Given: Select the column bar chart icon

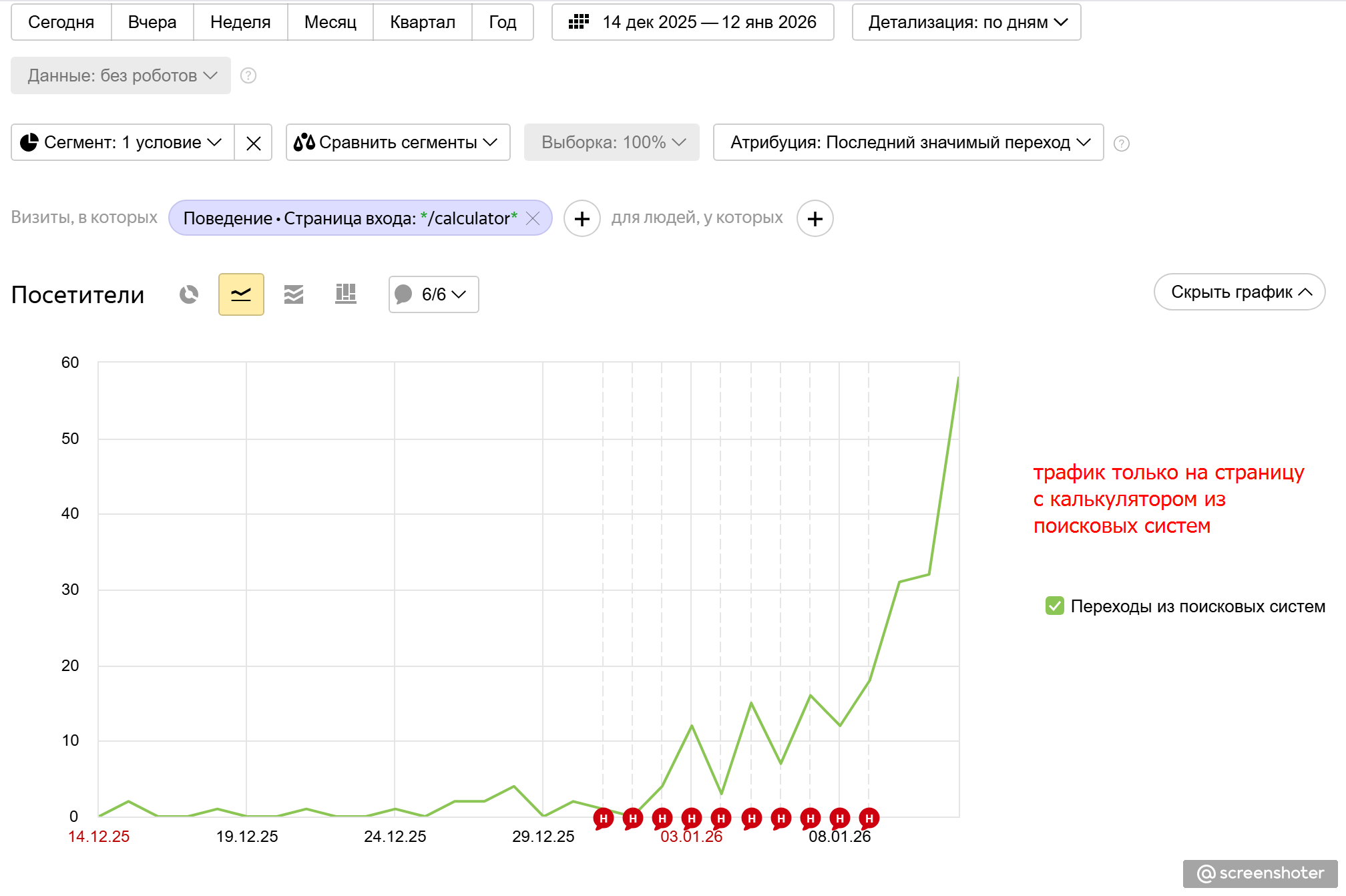Looking at the screenshot, I should point(345,294).
